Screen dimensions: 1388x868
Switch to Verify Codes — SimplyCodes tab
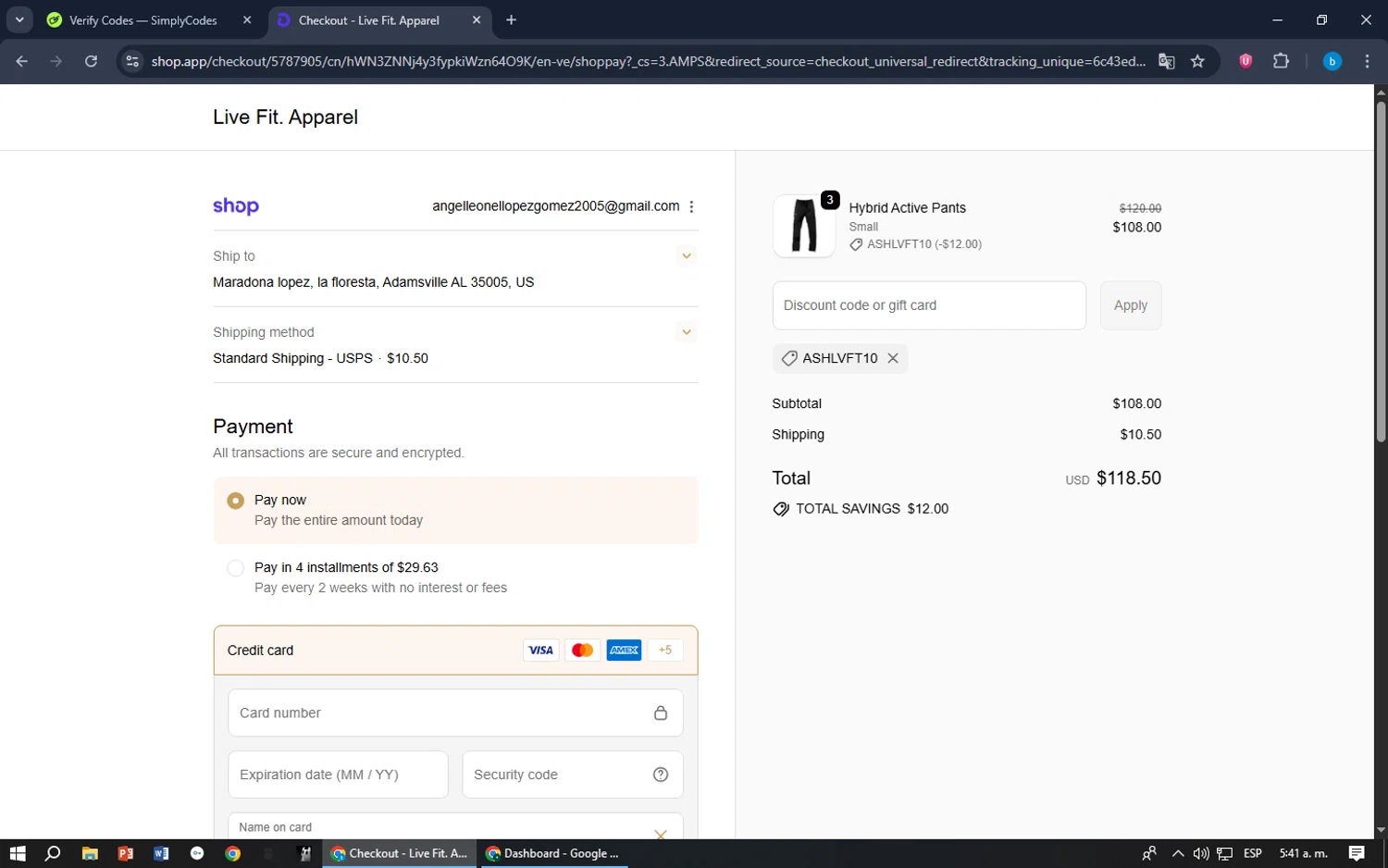click(x=143, y=20)
